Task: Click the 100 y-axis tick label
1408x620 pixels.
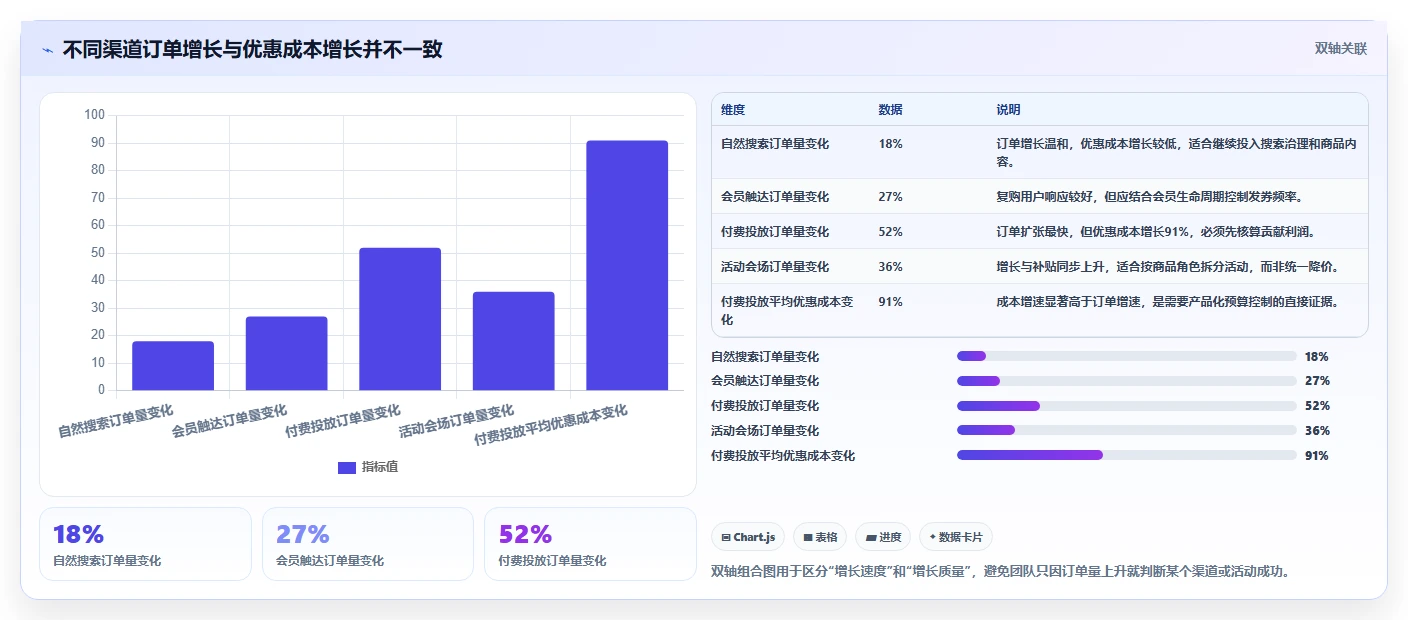Action: click(95, 115)
